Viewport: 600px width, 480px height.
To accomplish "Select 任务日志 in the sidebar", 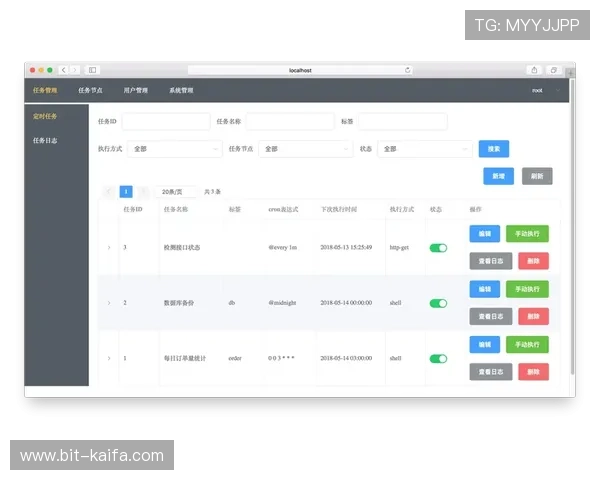I will [x=45, y=140].
